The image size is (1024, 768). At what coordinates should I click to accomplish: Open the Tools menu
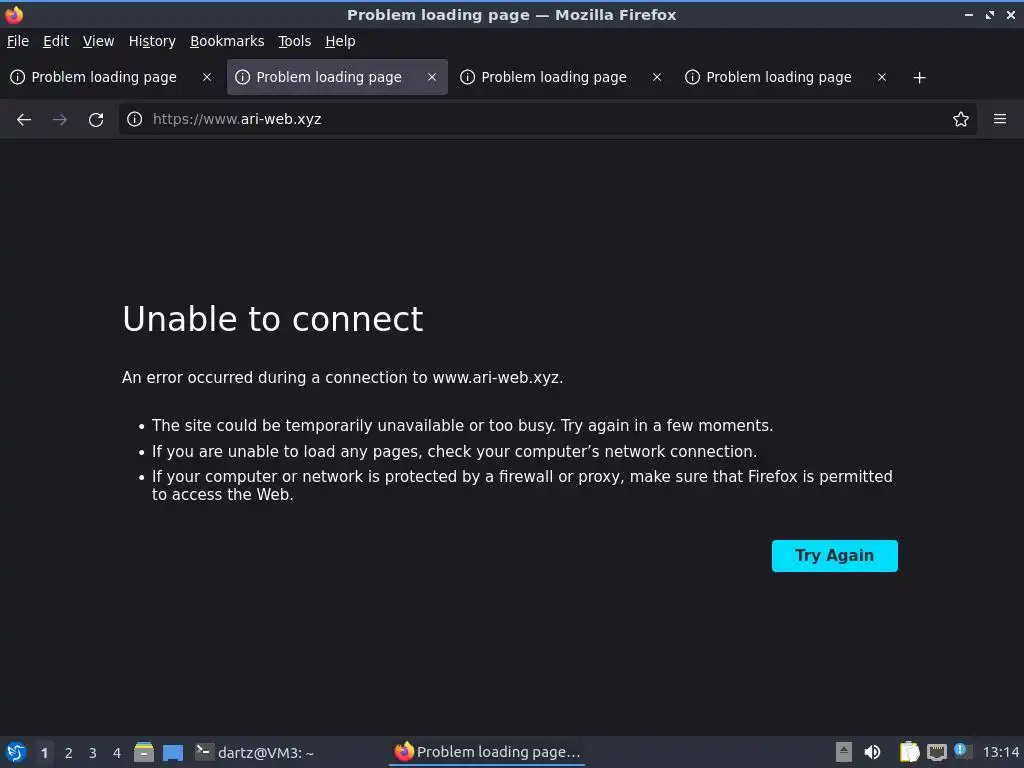[x=295, y=41]
